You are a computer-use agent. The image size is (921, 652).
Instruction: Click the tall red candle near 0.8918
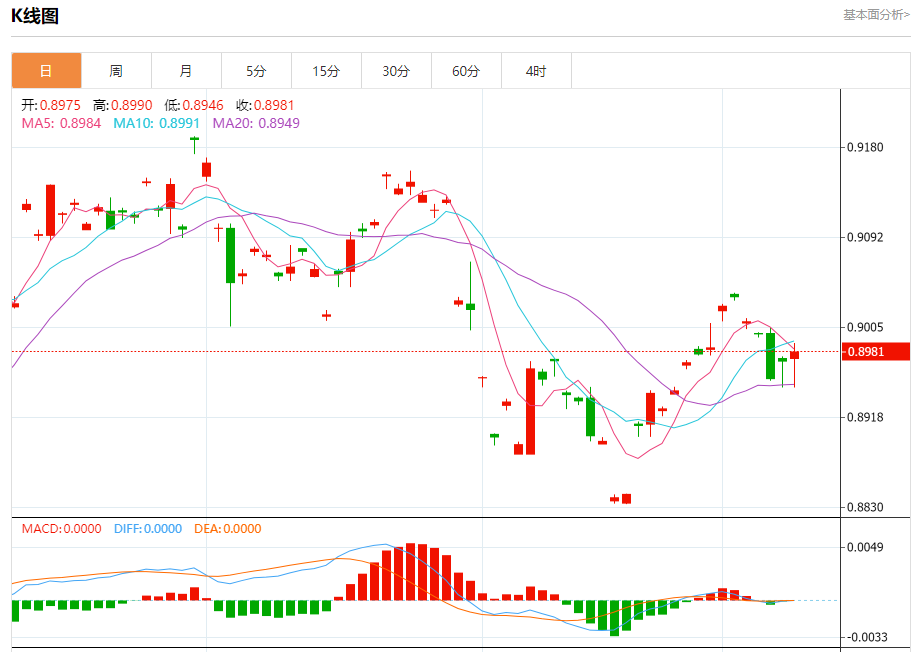coord(530,411)
